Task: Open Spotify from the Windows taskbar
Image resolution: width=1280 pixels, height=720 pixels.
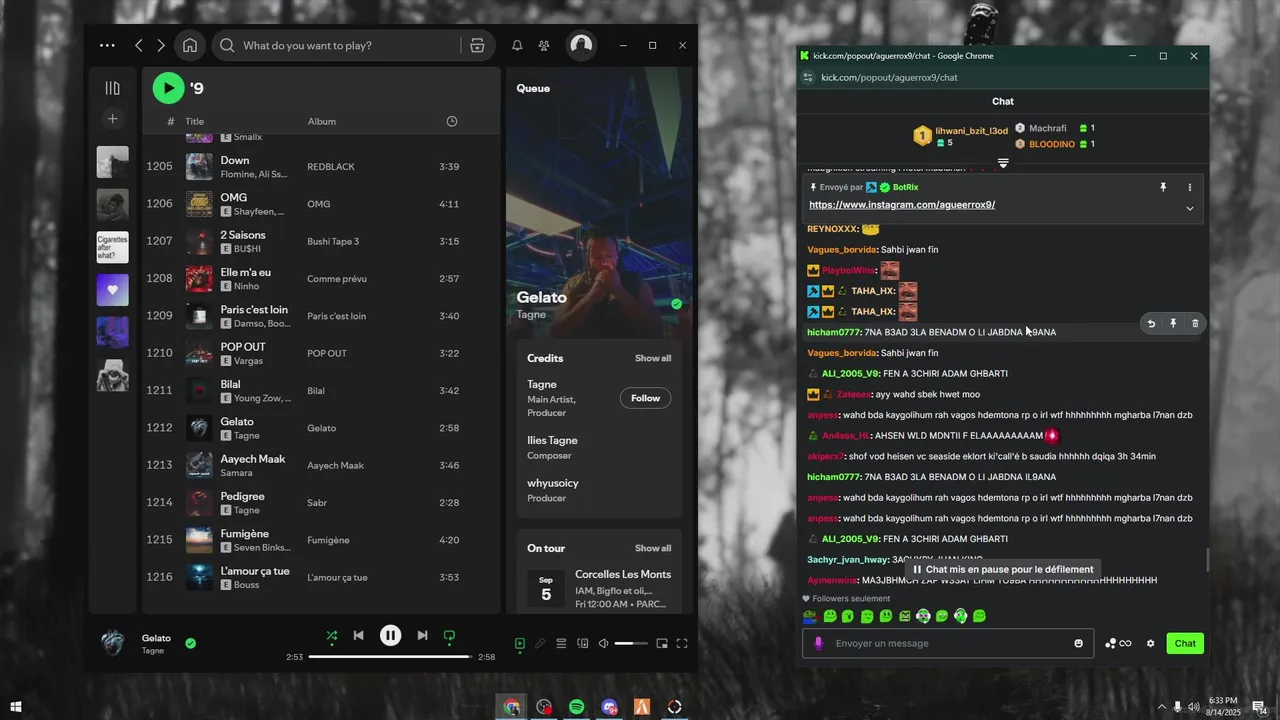Action: pos(577,707)
